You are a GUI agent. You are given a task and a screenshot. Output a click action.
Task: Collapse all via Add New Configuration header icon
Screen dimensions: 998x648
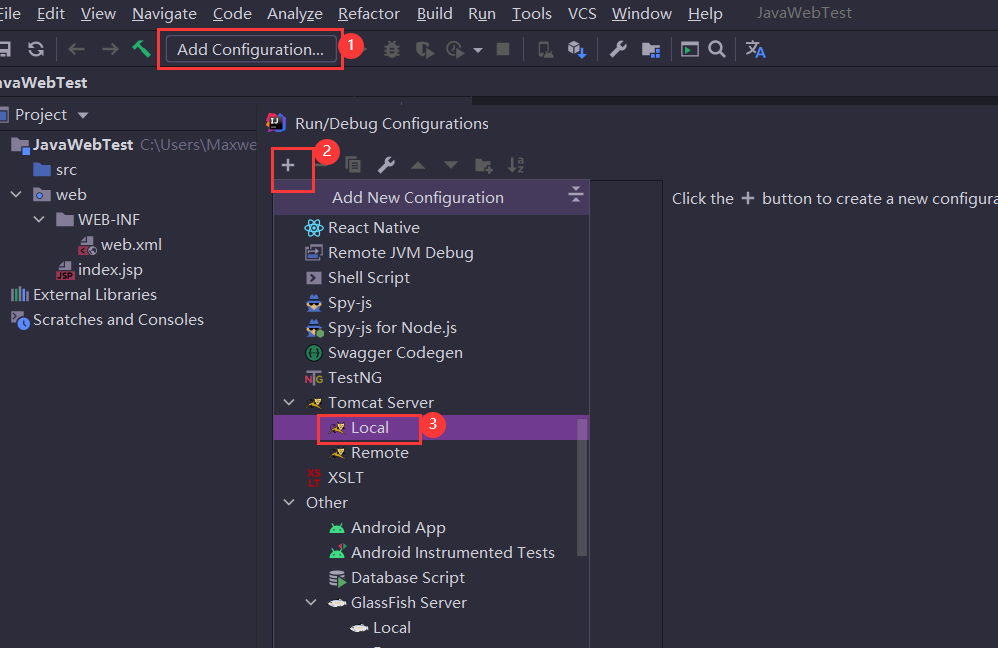point(575,195)
